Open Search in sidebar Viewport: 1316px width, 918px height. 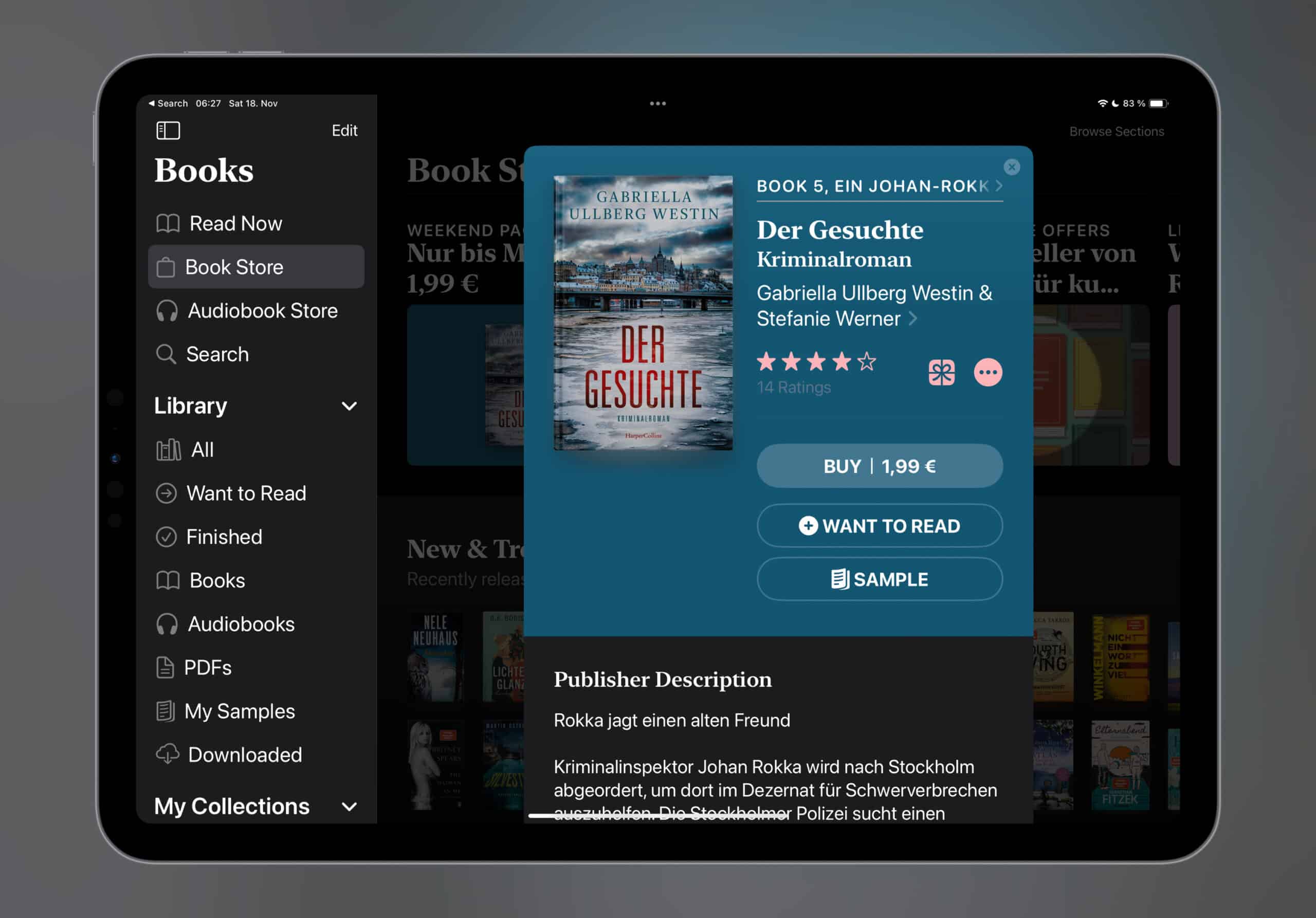tap(256, 354)
